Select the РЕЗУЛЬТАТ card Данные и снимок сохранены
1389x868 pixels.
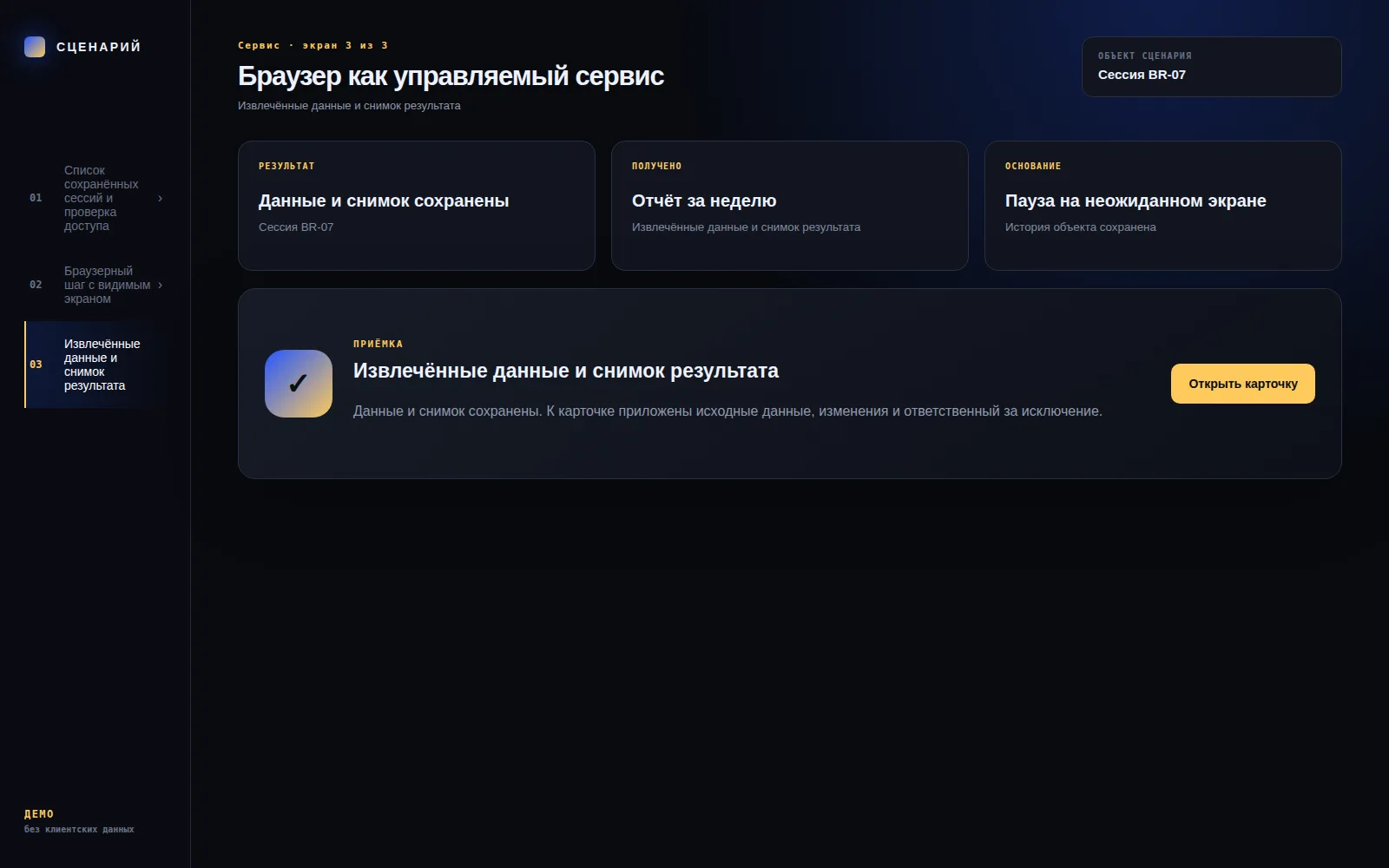(417, 206)
